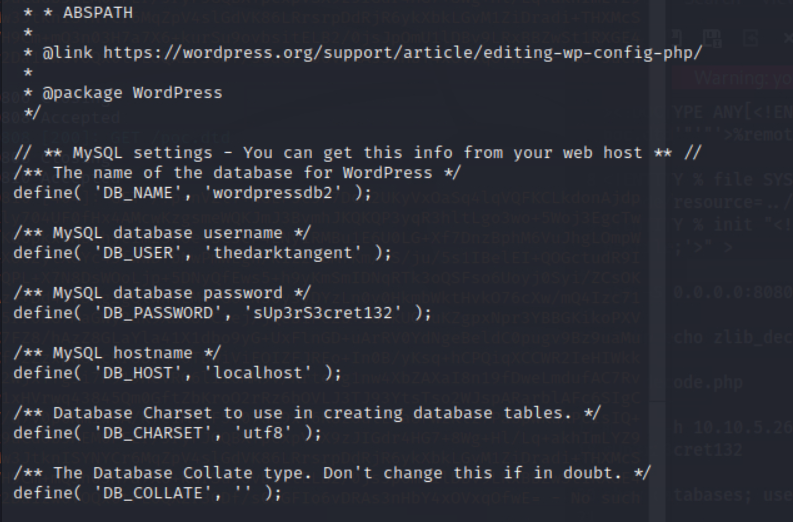This screenshot has height=522, width=793.
Task: Click the terminal's vertical scrollbar track
Action: [x=657, y=261]
